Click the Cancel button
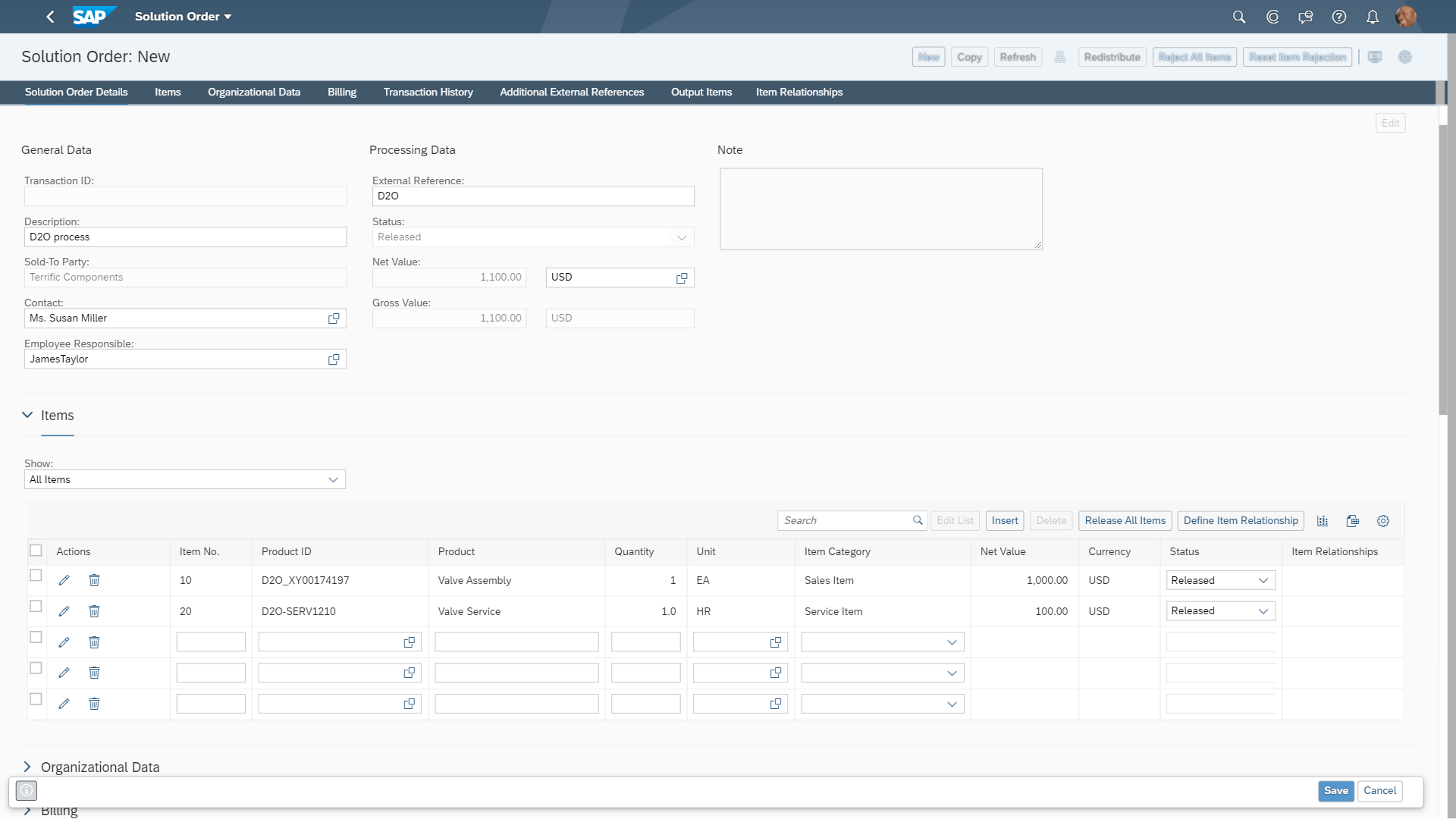The width and height of the screenshot is (1456, 819). point(1379,791)
